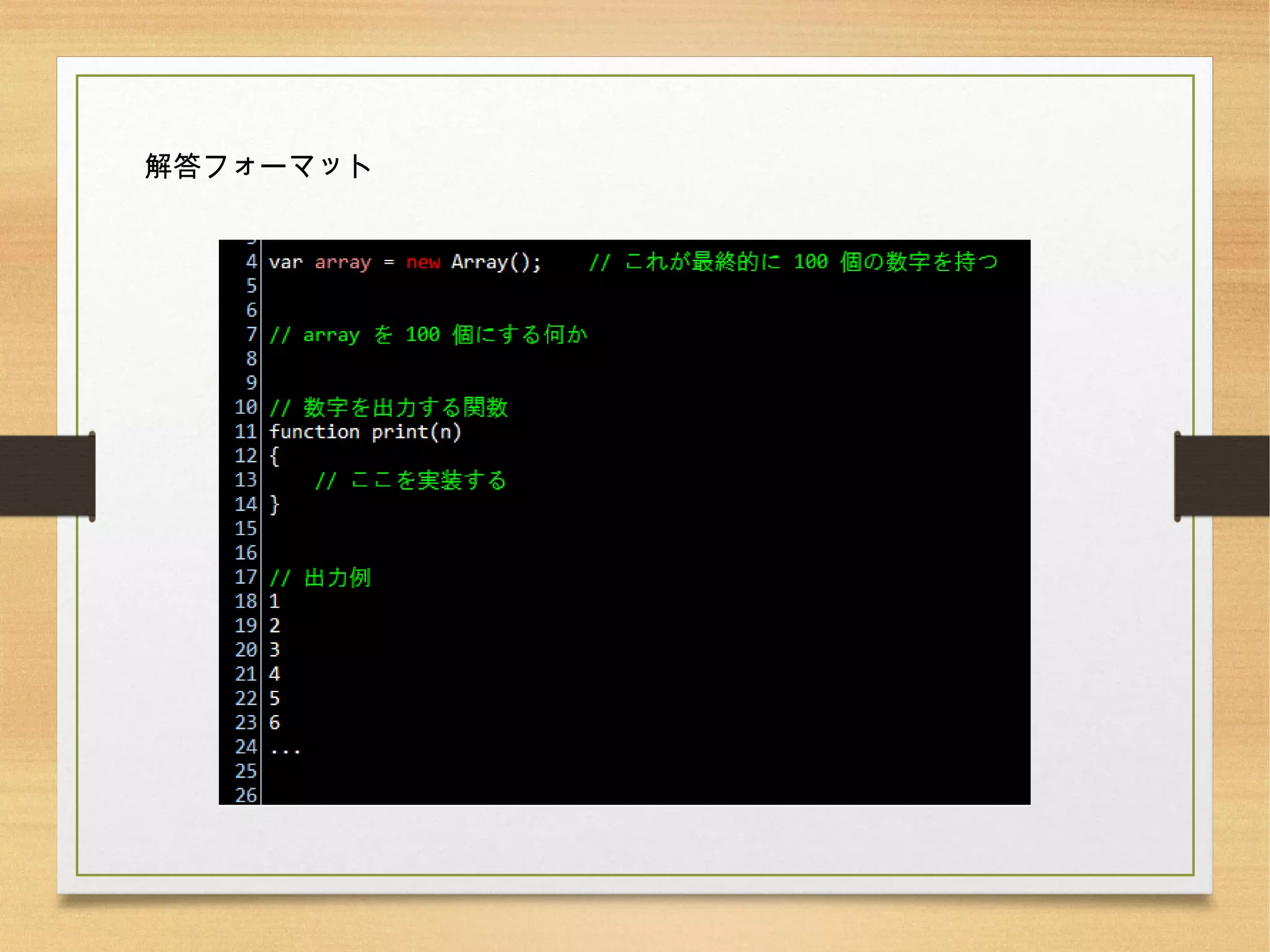Image resolution: width=1270 pixels, height=952 pixels.
Task: Click the opening brace on line 12
Action: click(275, 456)
